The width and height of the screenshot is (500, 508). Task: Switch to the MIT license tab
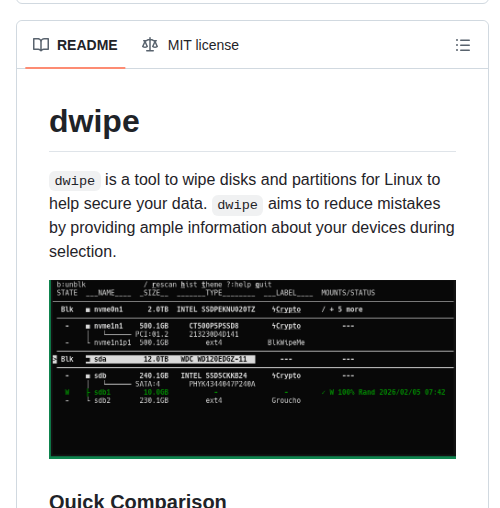click(190, 45)
